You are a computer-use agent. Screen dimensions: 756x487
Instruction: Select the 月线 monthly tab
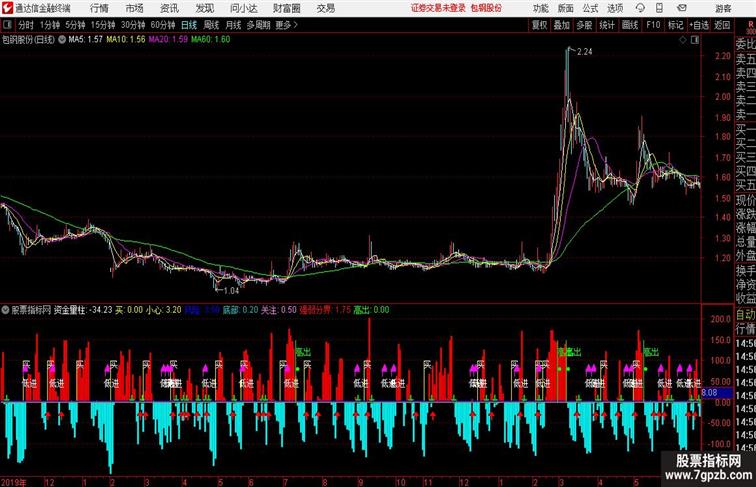click(233, 25)
